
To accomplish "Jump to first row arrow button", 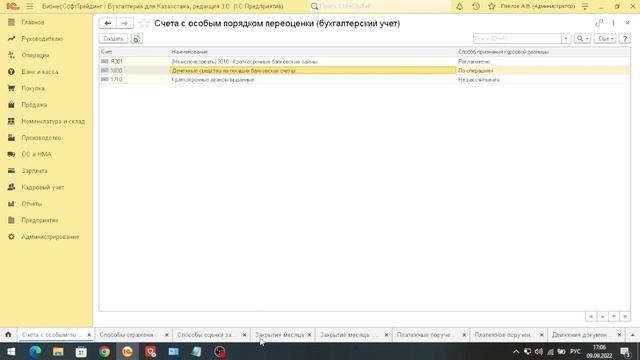I will [x=591, y=316].
